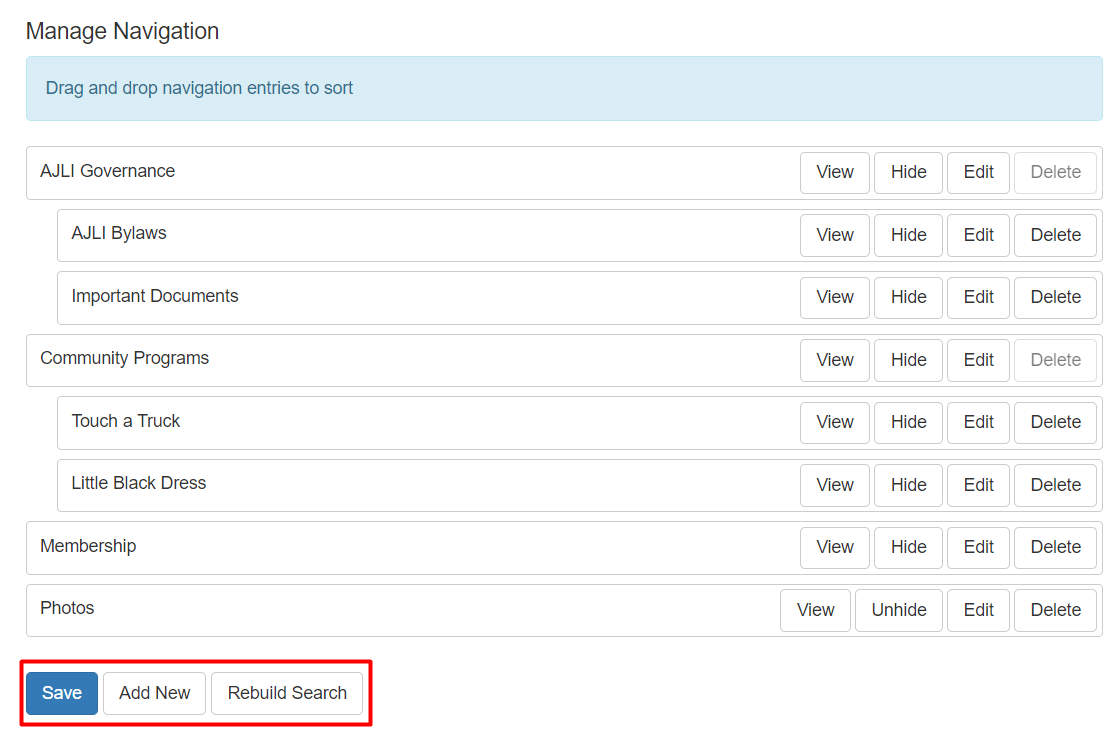The width and height of the screenshot is (1114, 741).
Task: View the Little Black Dress entry
Action: 835,485
